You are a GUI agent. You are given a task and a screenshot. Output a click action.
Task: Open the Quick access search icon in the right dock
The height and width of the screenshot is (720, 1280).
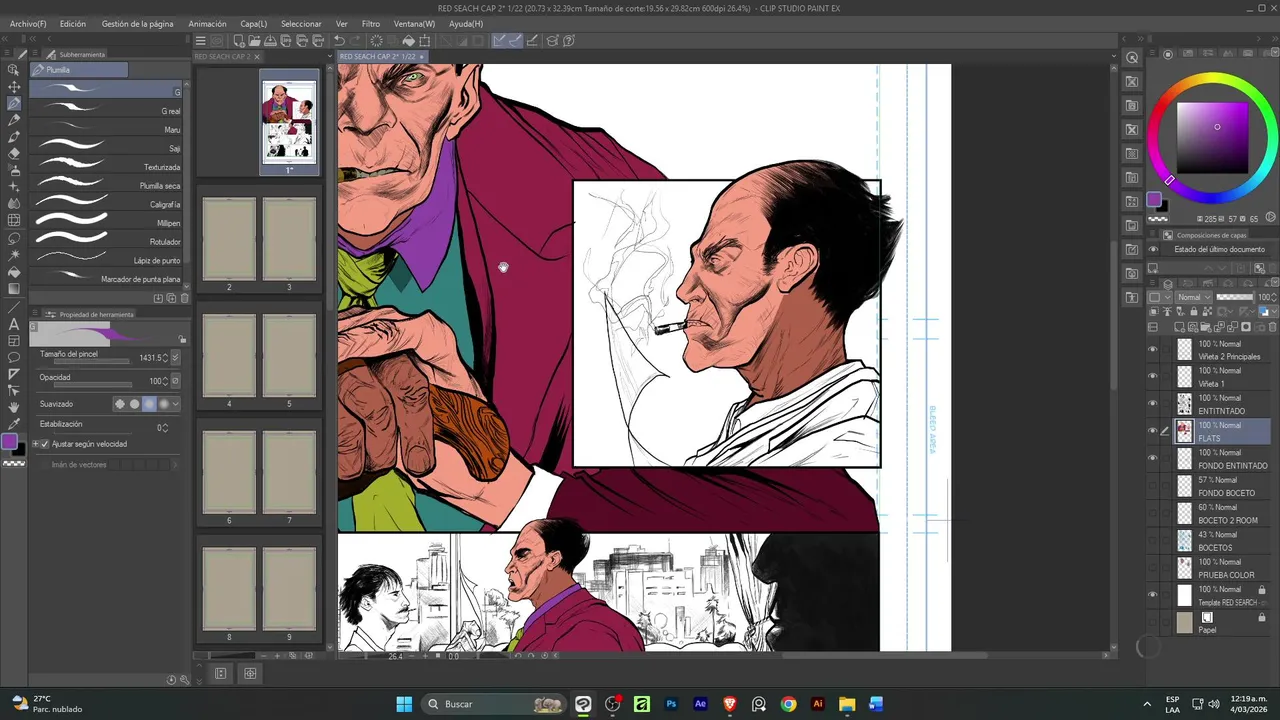[1132, 58]
